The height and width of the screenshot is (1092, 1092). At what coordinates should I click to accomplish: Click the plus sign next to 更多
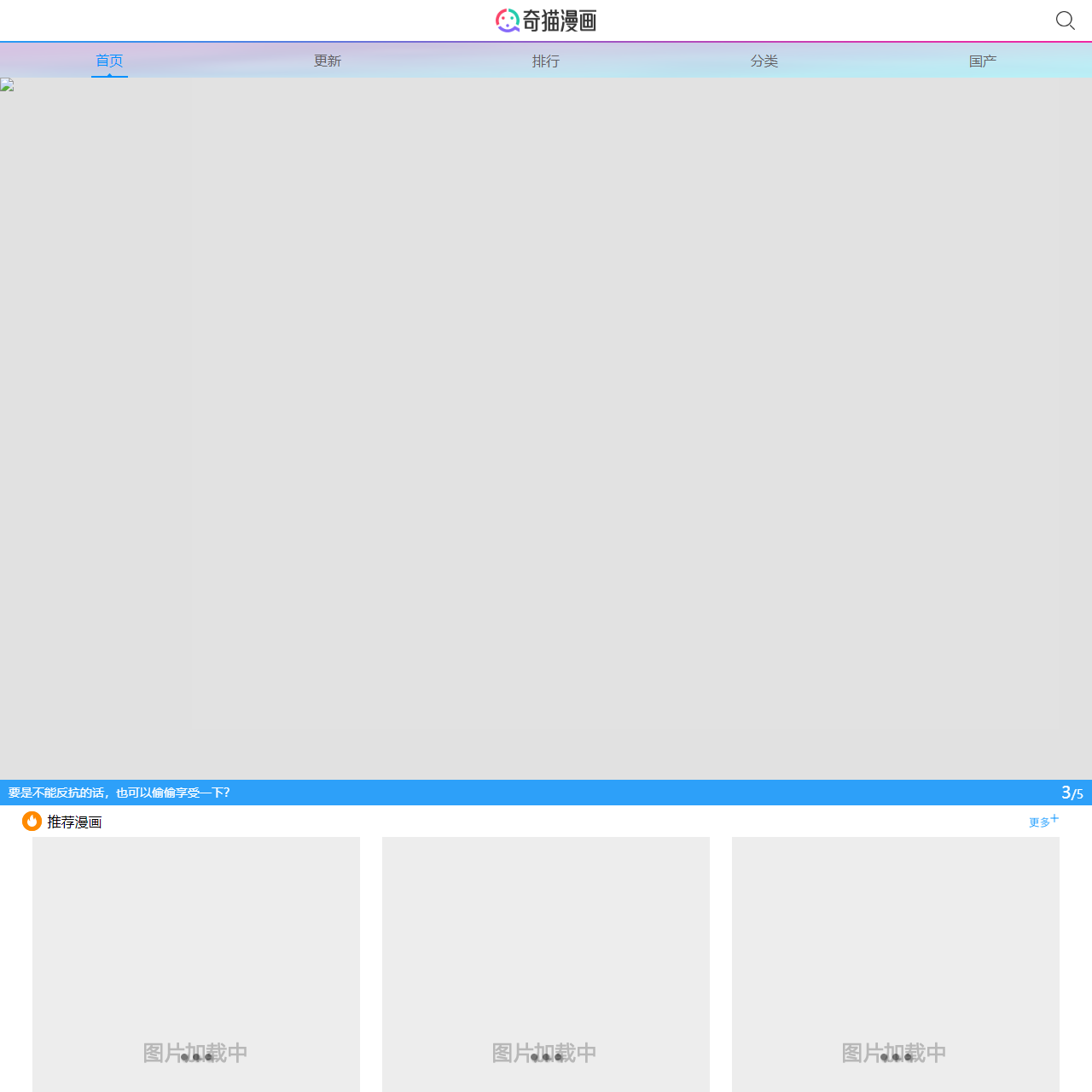[x=1054, y=818]
